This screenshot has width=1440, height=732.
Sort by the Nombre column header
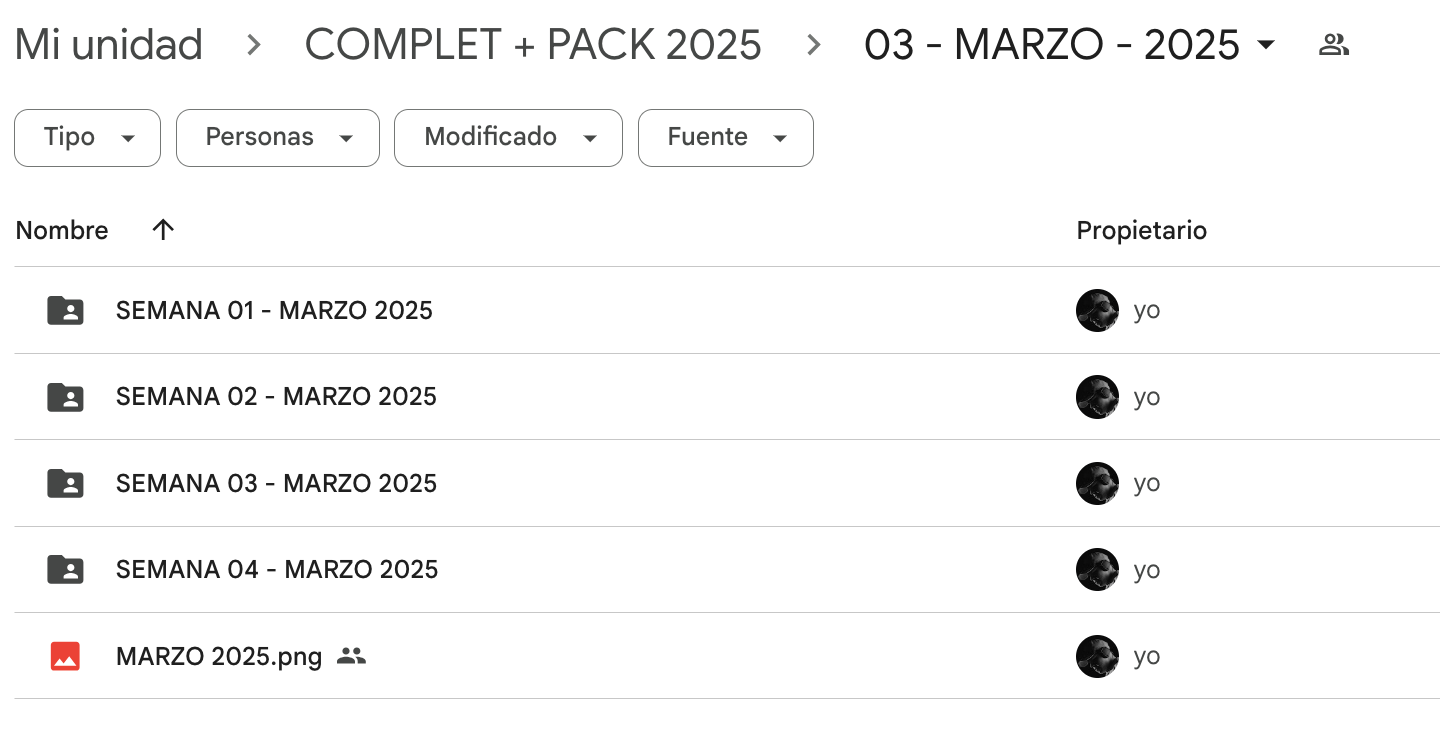(x=62, y=230)
